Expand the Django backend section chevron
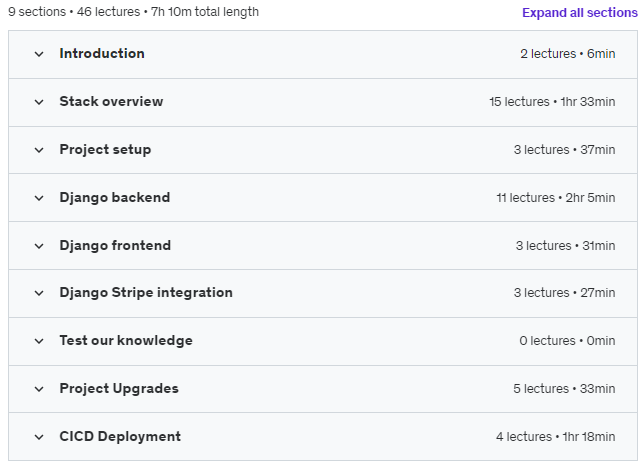 click(39, 198)
